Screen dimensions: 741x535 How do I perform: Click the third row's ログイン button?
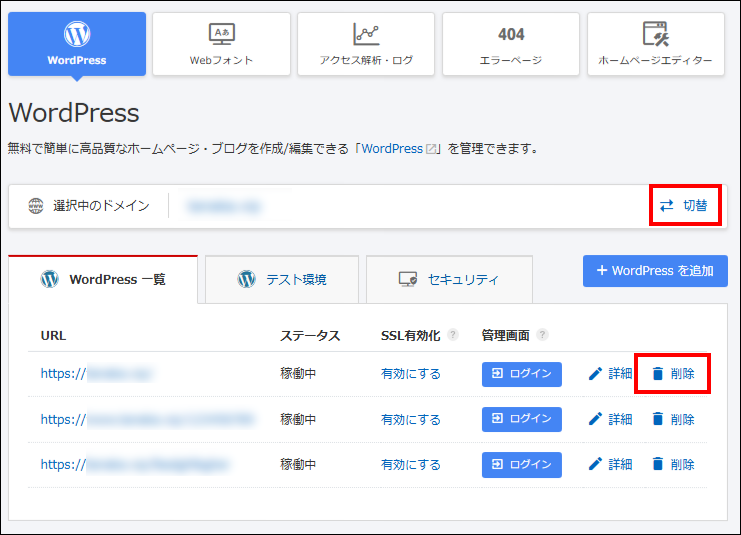[x=522, y=465]
